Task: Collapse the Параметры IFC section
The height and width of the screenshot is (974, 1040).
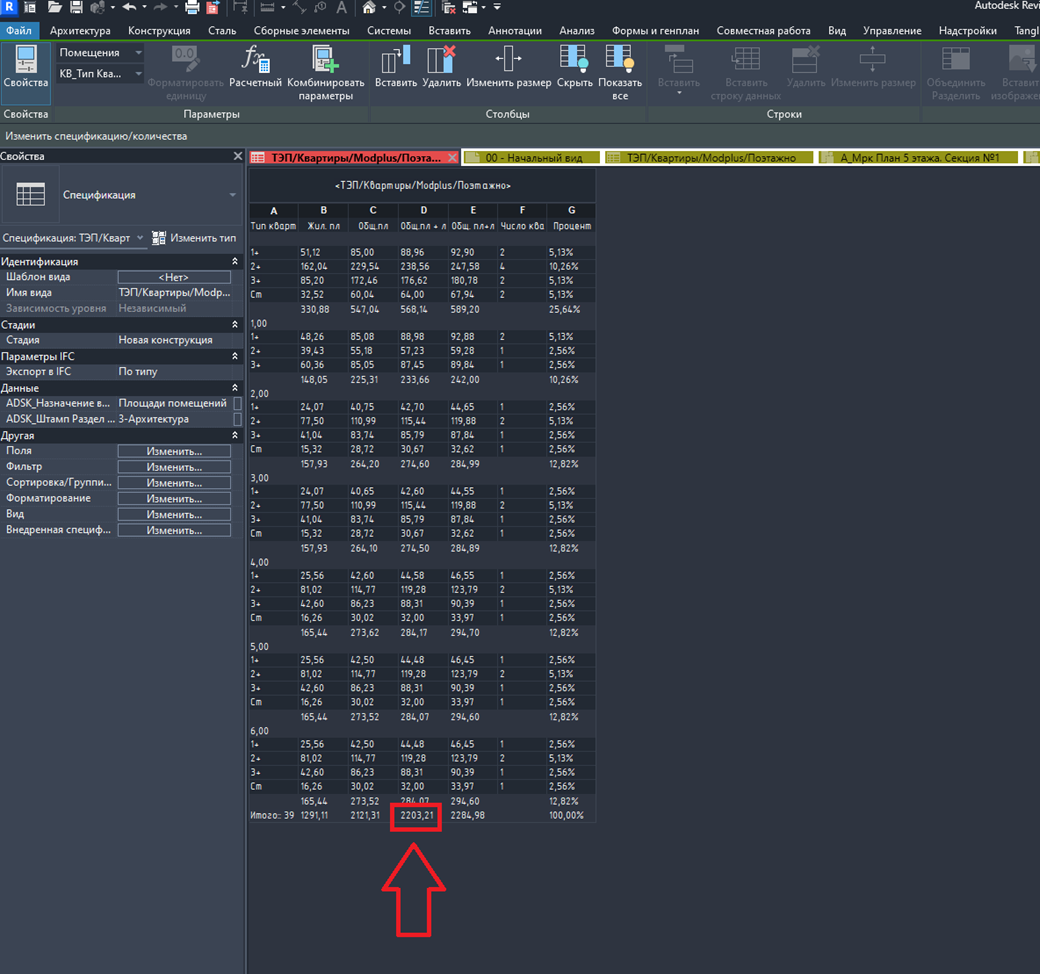Action: point(235,356)
